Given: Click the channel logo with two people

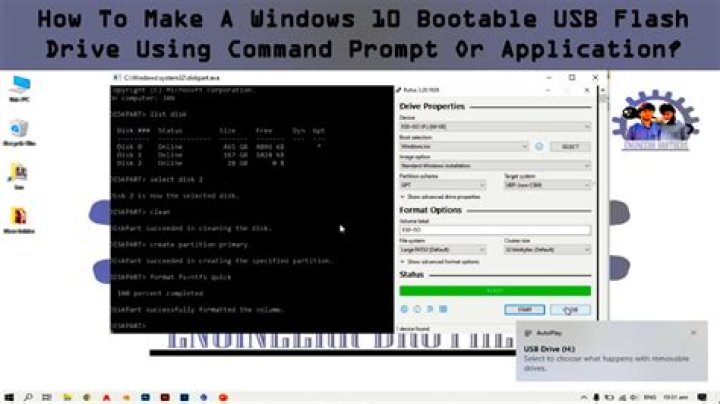Looking at the screenshot, I should coord(656,120).
